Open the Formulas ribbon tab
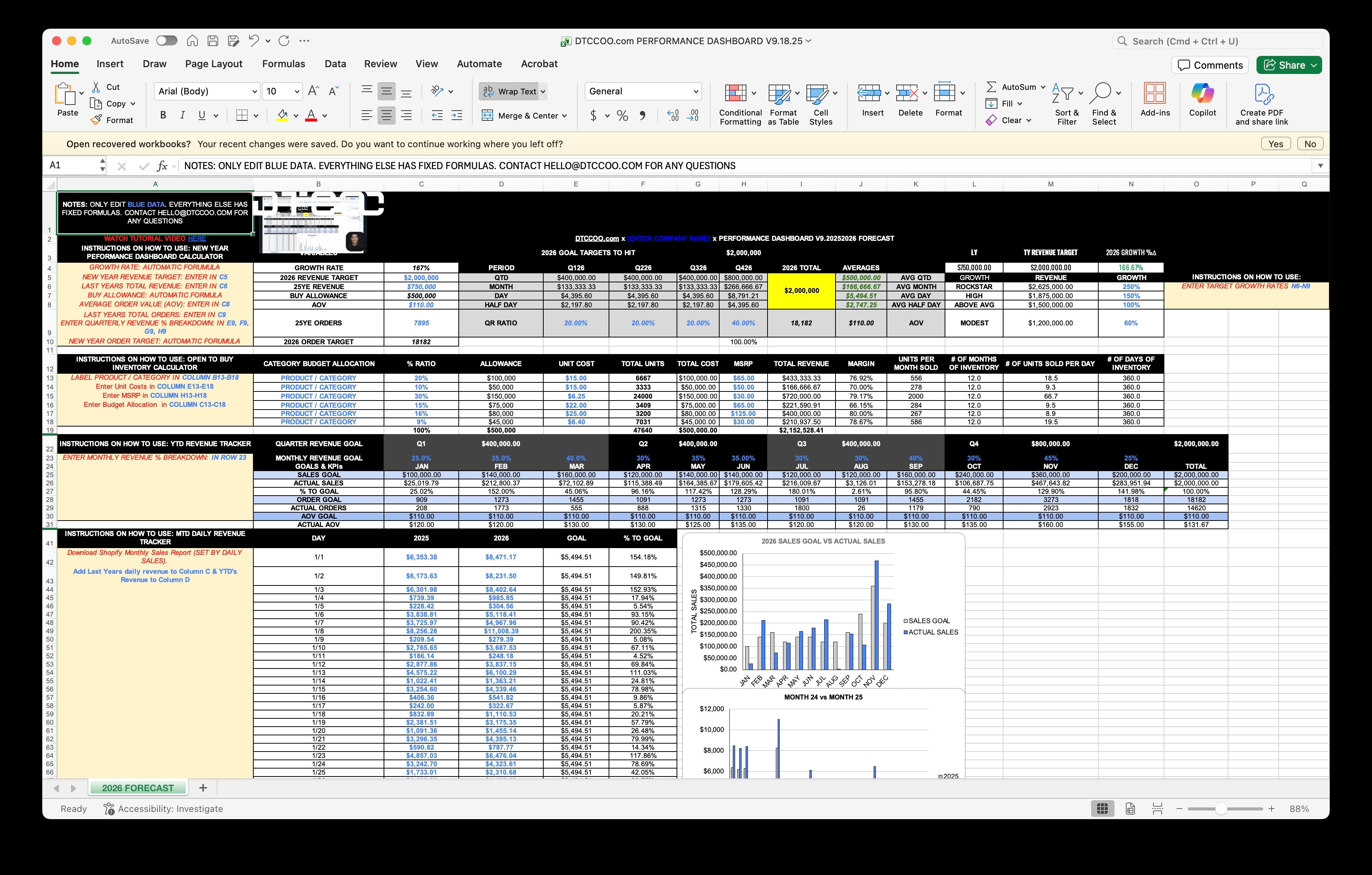The image size is (1372, 875). (283, 64)
